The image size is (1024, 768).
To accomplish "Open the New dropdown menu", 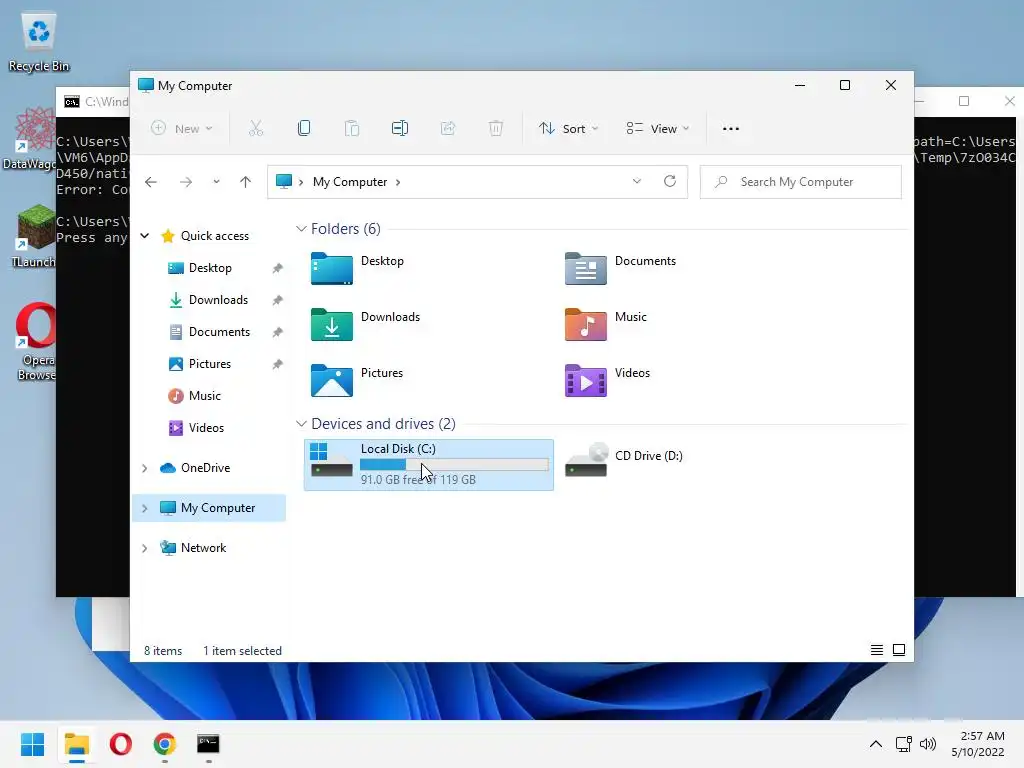I will pyautogui.click(x=182, y=129).
